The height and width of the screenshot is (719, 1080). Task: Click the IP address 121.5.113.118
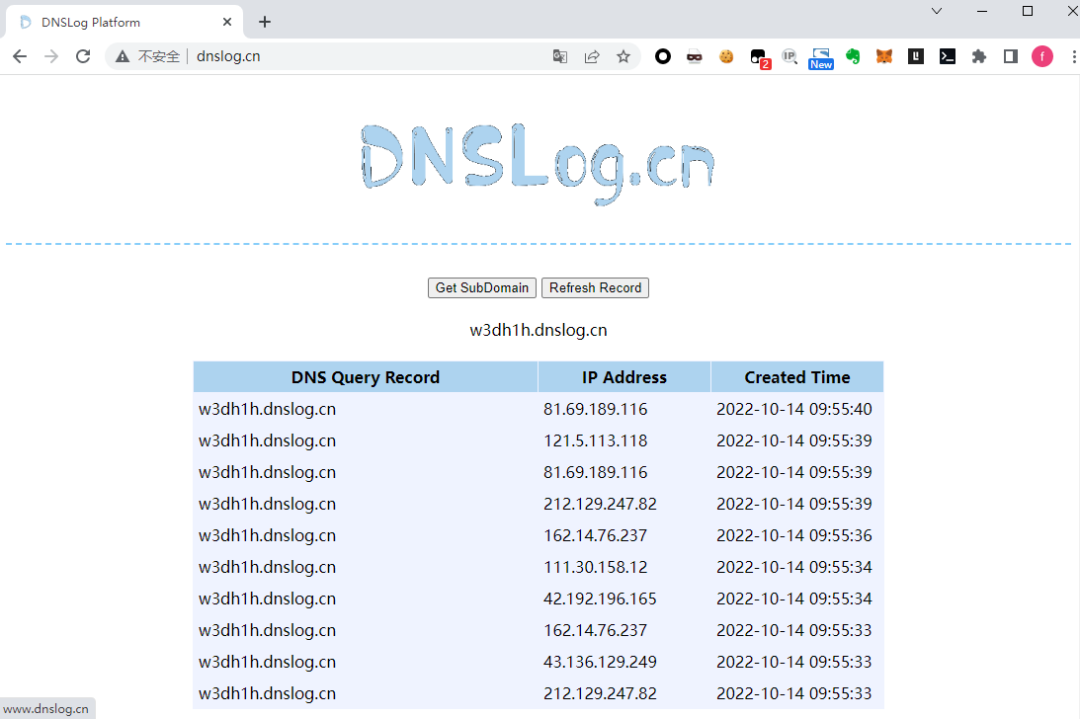(595, 441)
